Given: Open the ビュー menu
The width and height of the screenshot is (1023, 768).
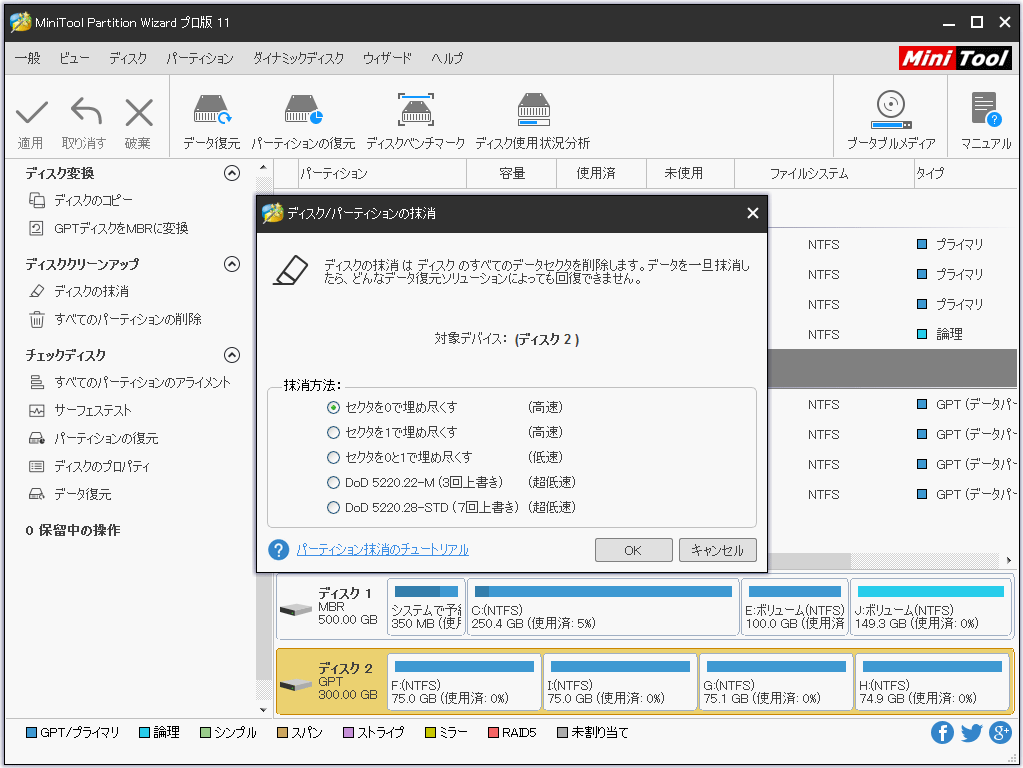Looking at the screenshot, I should pyautogui.click(x=74, y=58).
